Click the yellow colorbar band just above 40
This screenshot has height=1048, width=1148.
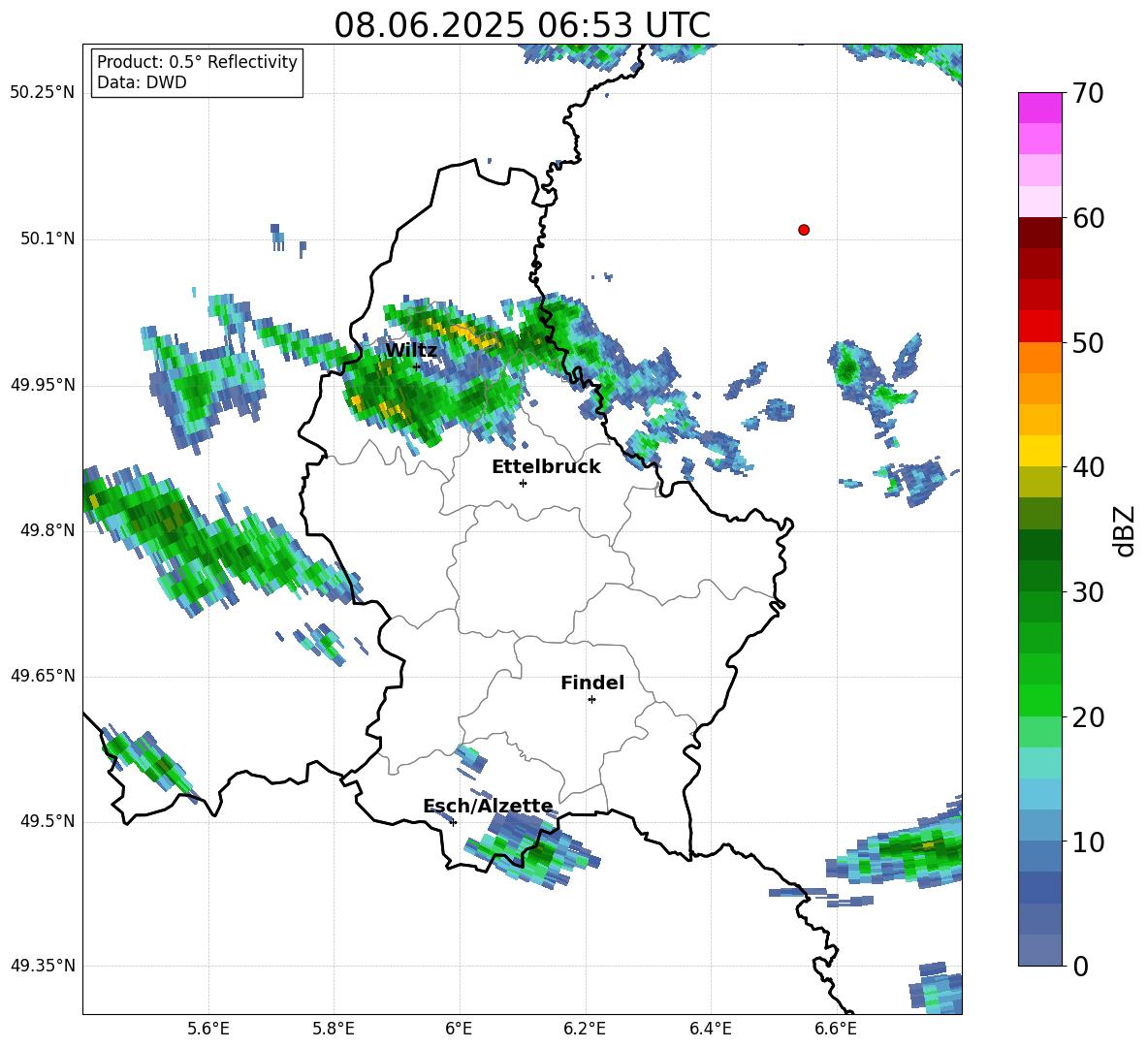click(1039, 451)
